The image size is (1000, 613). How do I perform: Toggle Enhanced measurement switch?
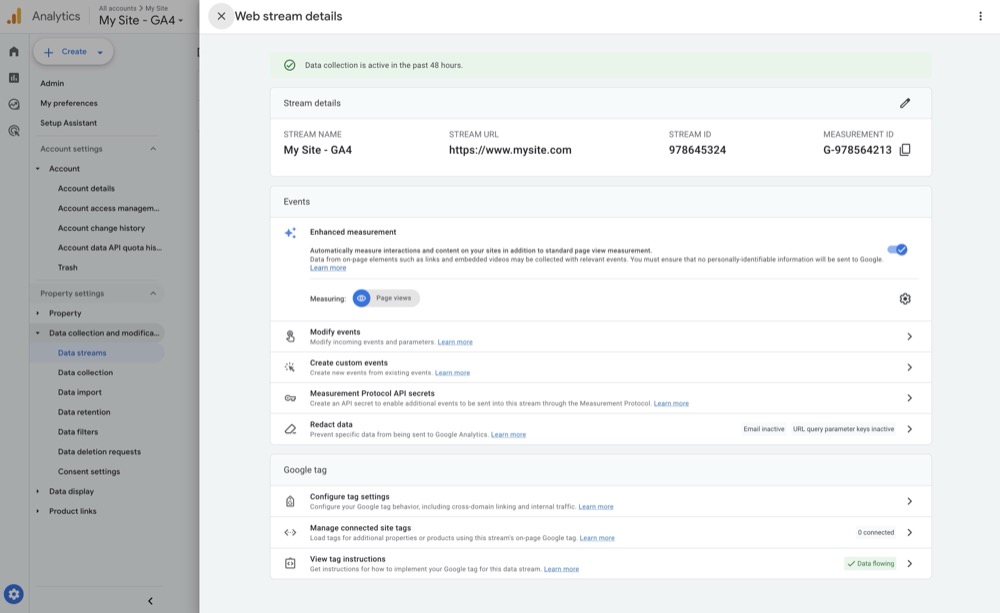(x=897, y=249)
